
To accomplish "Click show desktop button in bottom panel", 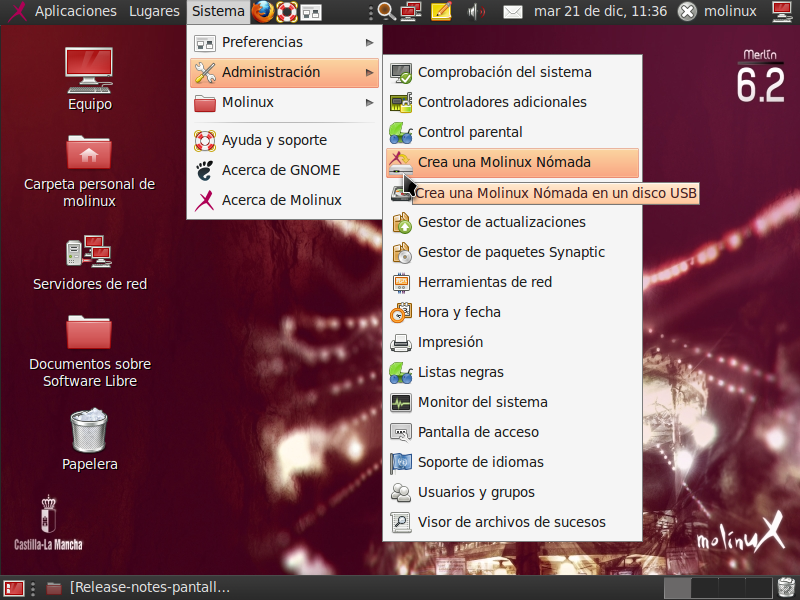I will [x=14, y=588].
